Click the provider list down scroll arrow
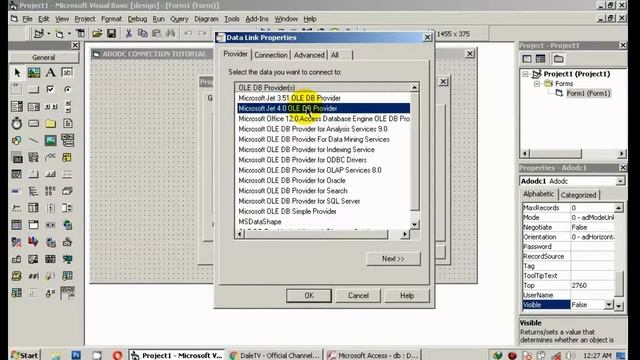640x360 pixels. 415,224
